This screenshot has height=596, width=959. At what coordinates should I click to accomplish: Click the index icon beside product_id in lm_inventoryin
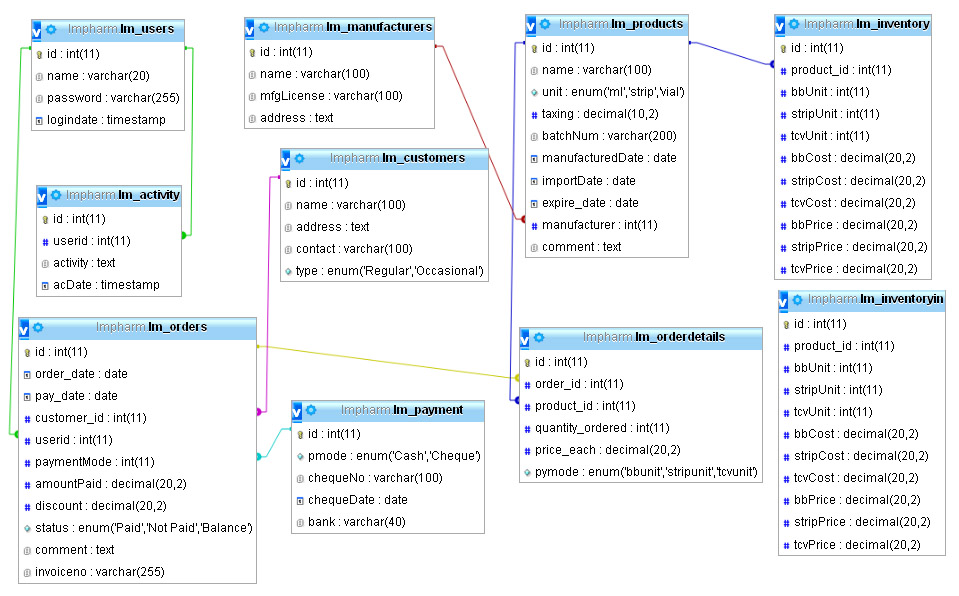pyautogui.click(x=787, y=345)
